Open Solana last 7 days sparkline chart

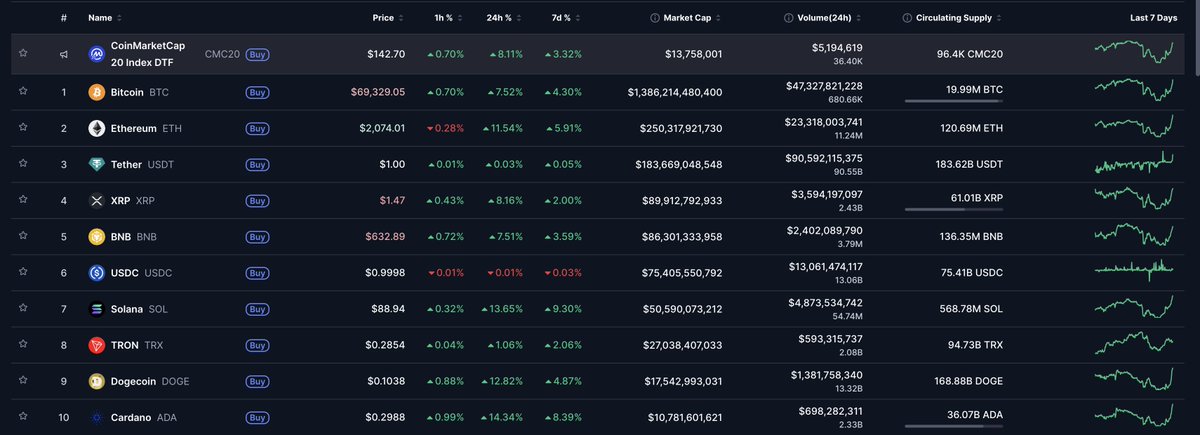(1135, 308)
